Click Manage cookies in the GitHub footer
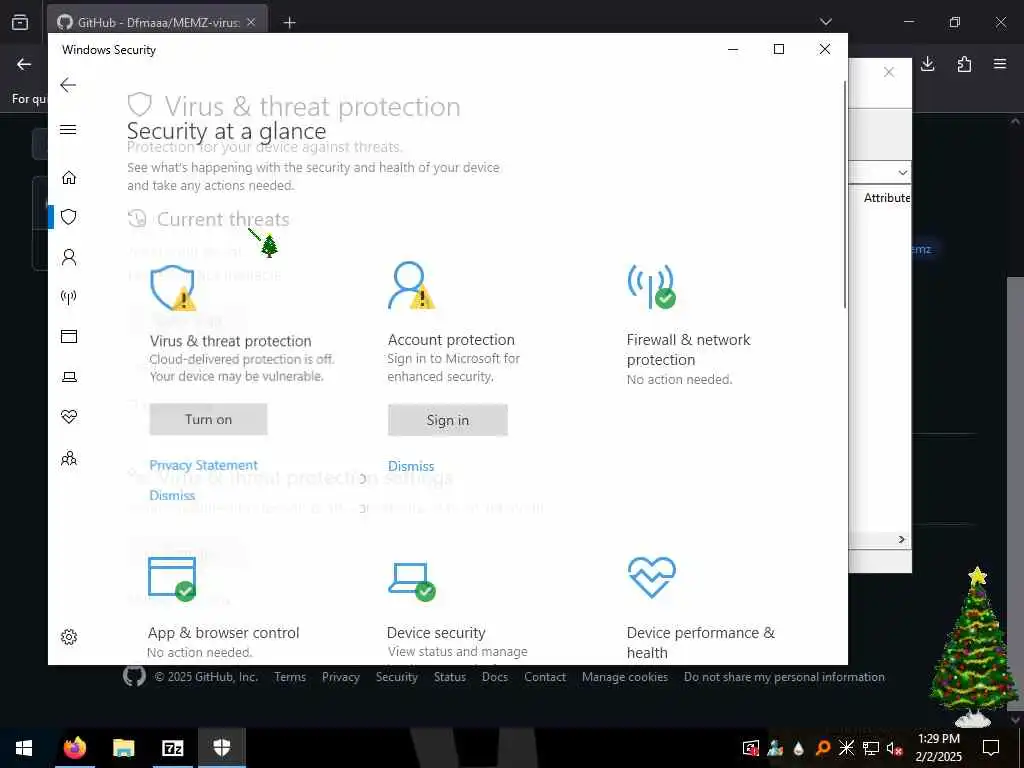The height and width of the screenshot is (768, 1024). 625,677
